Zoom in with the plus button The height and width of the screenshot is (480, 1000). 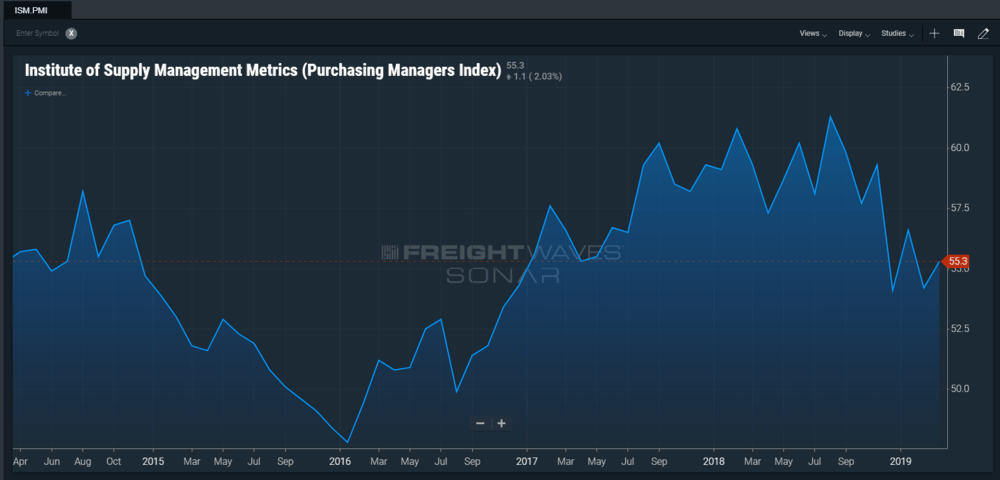click(x=502, y=423)
